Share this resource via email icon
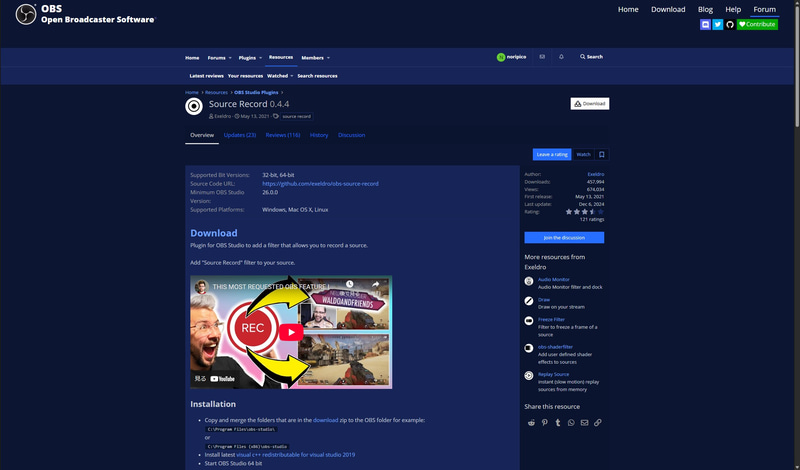The height and width of the screenshot is (470, 800). (584, 423)
